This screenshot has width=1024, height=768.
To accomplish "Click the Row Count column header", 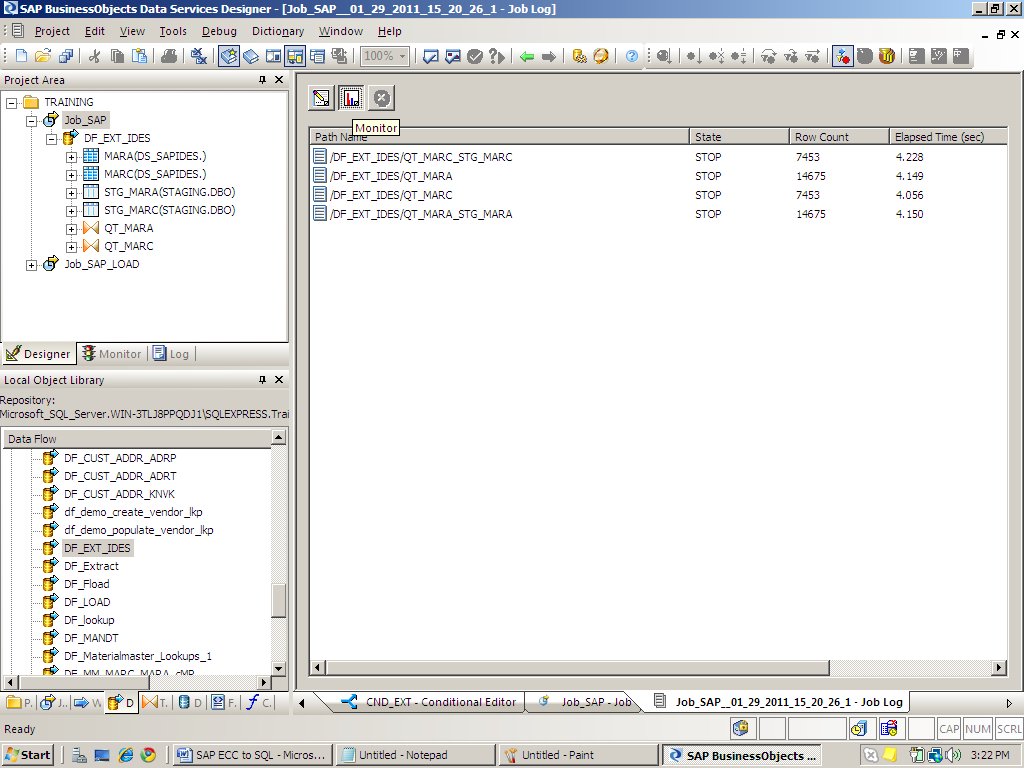I will click(x=839, y=136).
